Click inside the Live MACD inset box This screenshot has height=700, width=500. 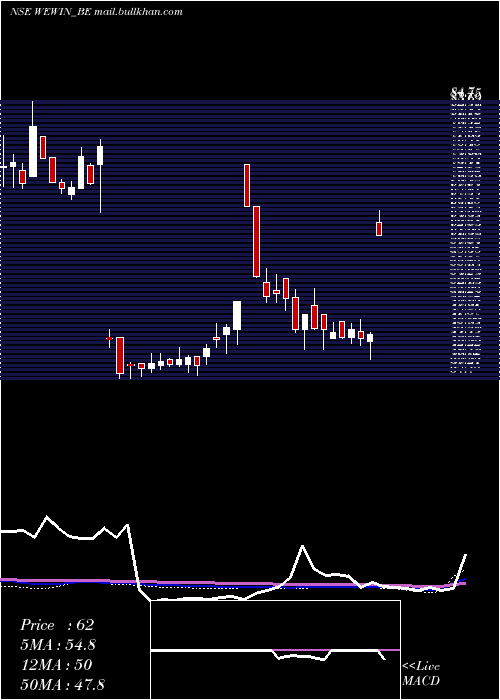(x=275, y=650)
